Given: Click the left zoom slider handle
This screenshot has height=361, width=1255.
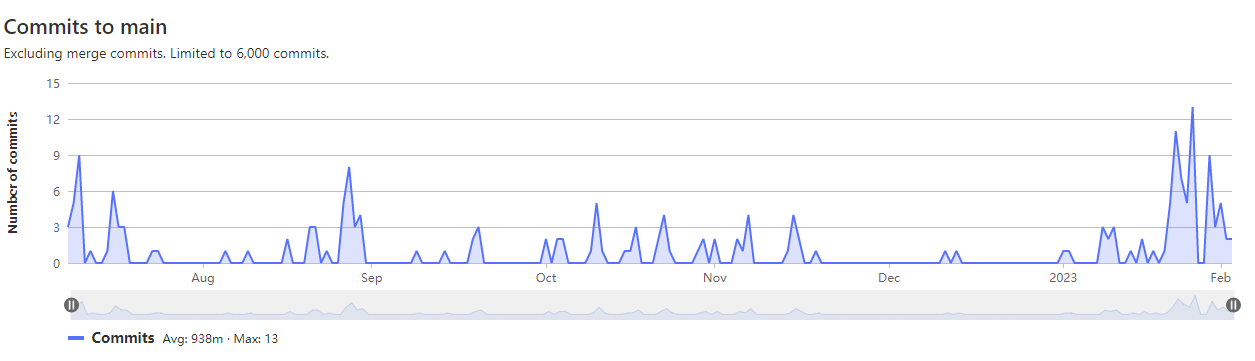Looking at the screenshot, I should 72,305.
